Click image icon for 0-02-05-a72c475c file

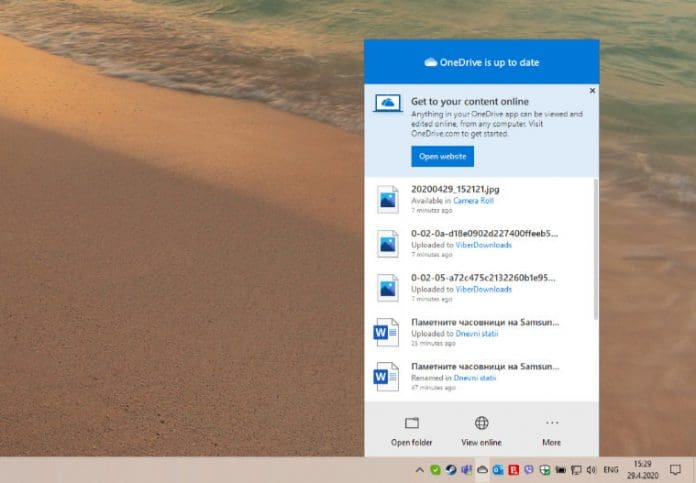pyautogui.click(x=388, y=288)
